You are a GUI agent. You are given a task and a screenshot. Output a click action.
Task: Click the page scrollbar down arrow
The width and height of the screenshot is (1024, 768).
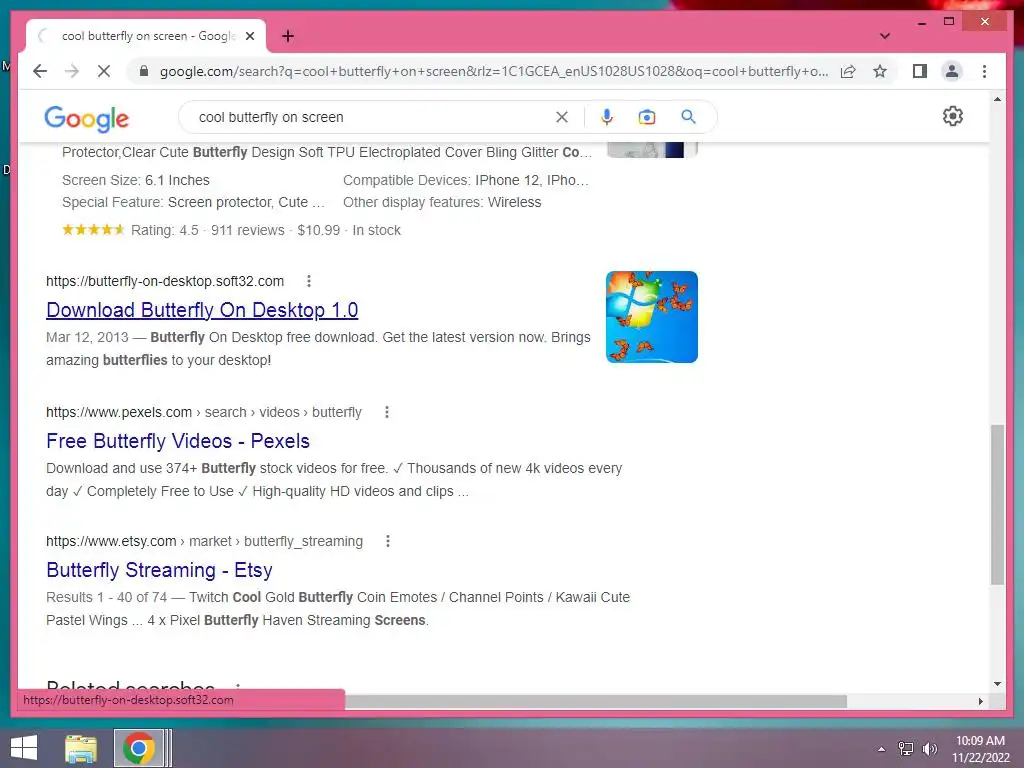997,684
